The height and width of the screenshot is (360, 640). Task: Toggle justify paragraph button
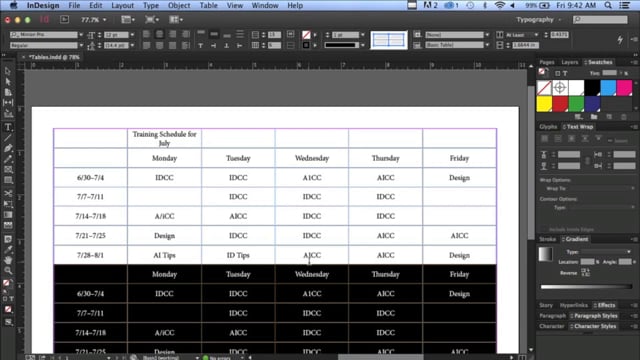[x=186, y=34]
